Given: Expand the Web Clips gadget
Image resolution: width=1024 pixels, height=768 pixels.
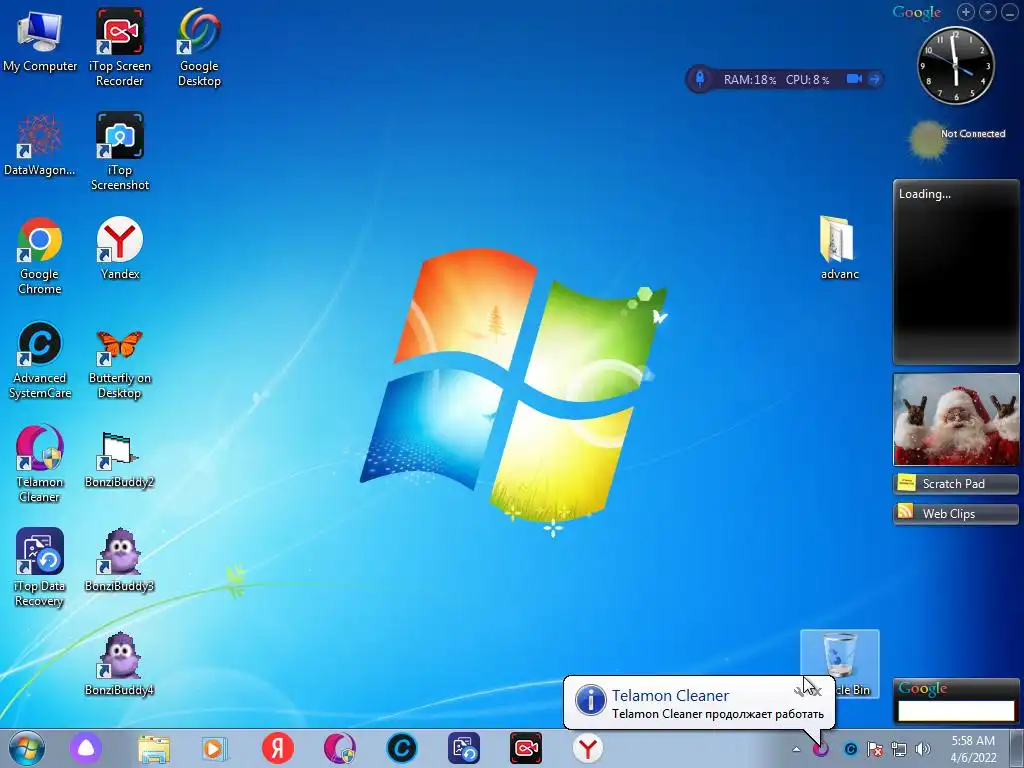Looking at the screenshot, I should click(956, 514).
